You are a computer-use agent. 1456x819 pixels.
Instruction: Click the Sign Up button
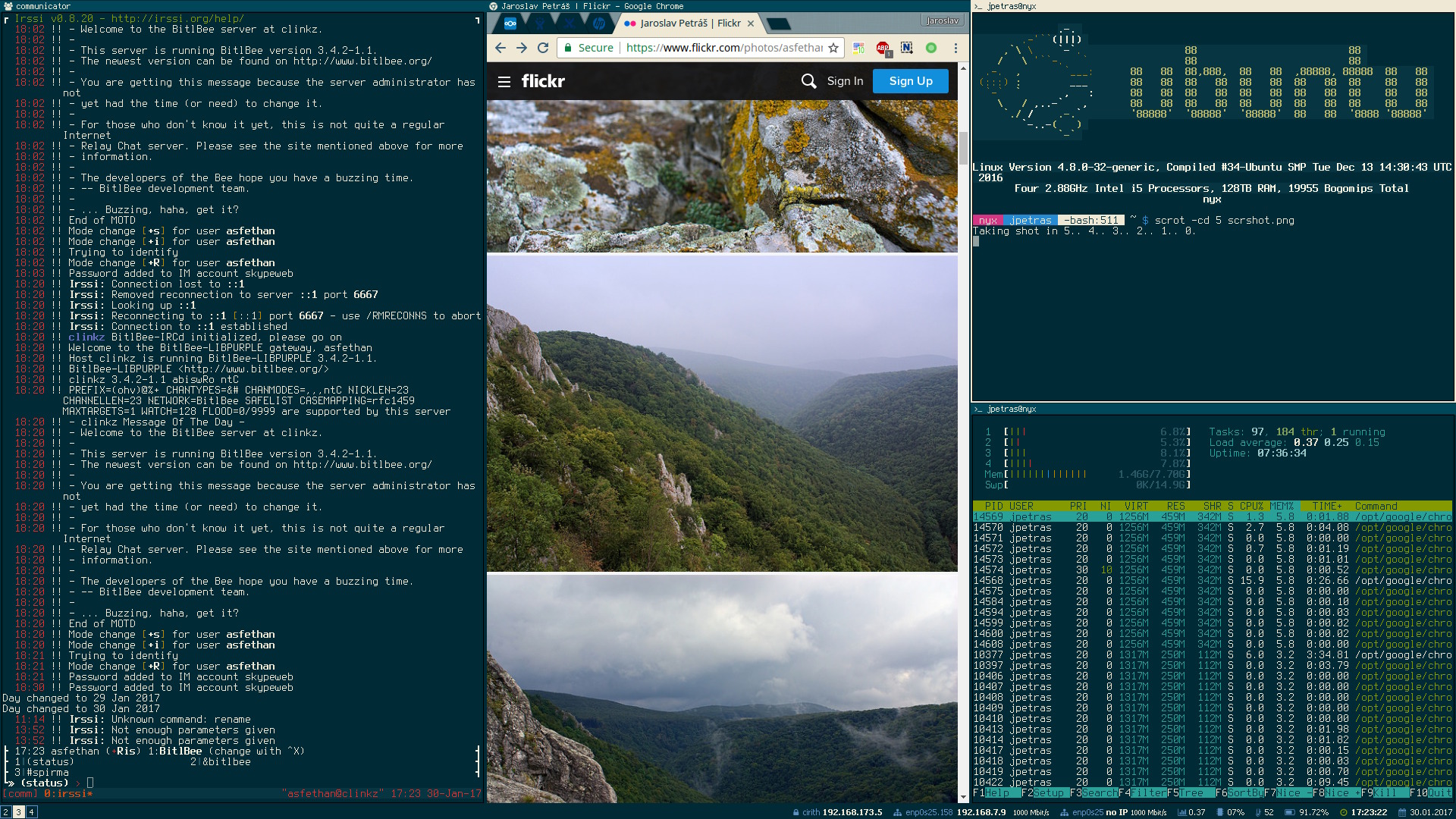point(911,81)
